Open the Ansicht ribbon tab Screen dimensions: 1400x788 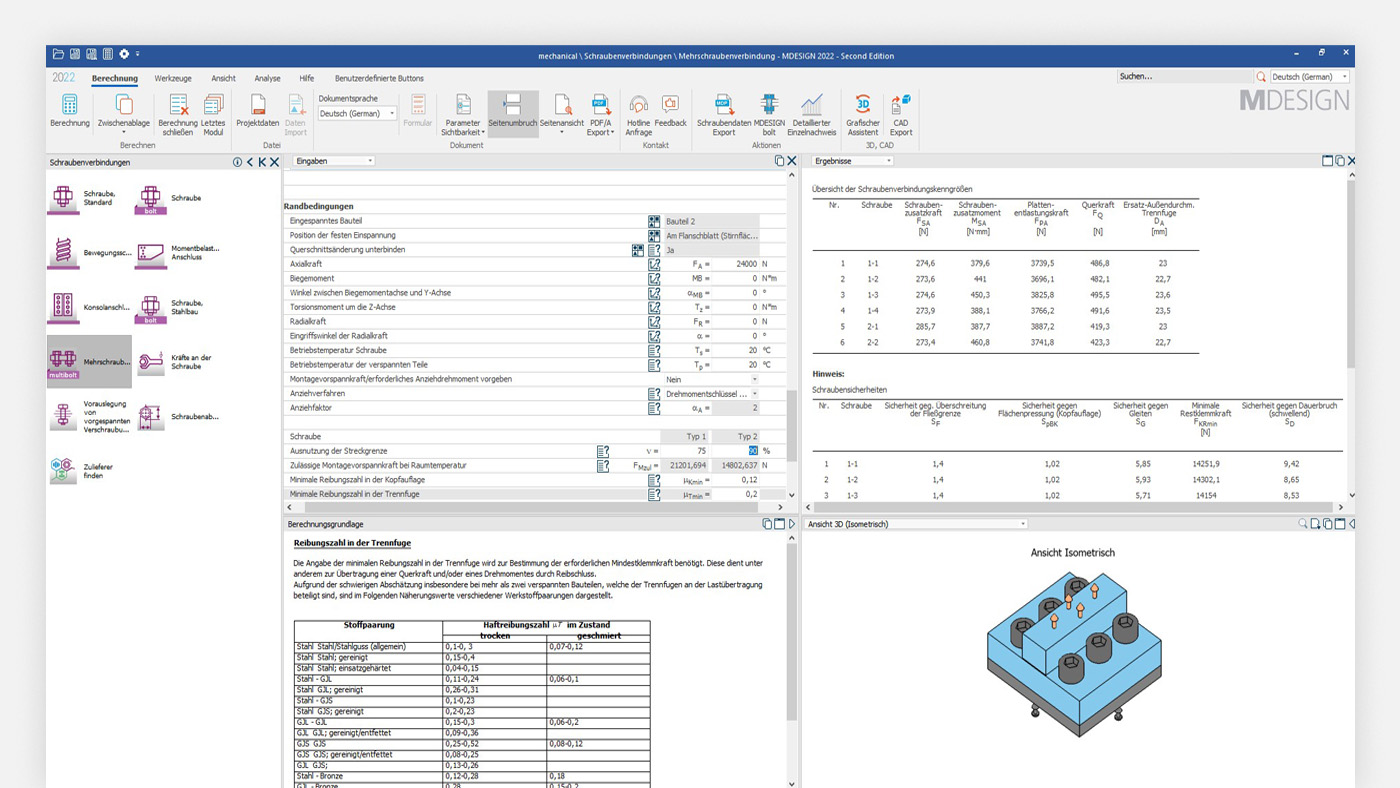(x=224, y=78)
